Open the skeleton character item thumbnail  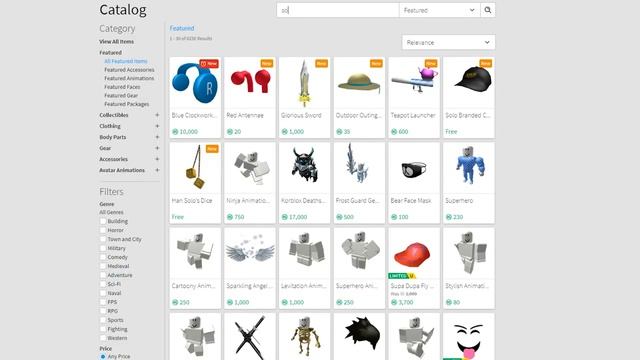tap(304, 337)
